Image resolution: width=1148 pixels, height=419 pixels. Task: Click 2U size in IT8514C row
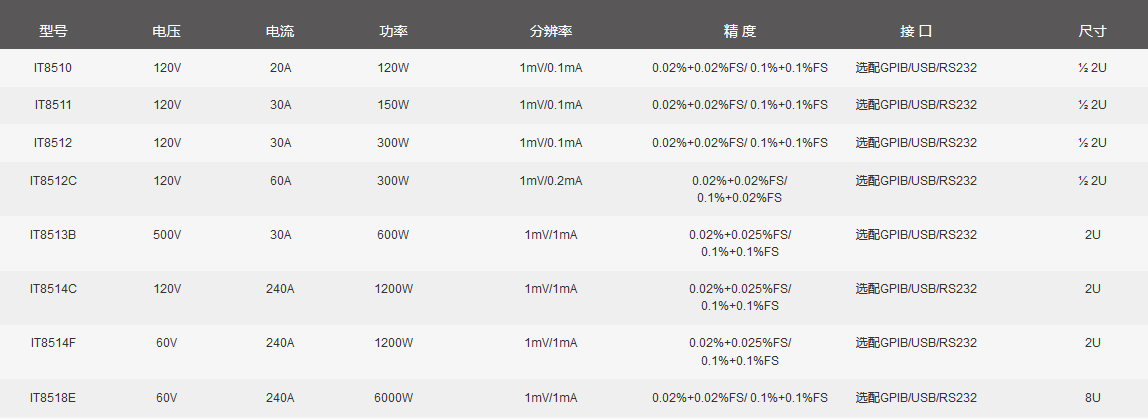point(1092,289)
